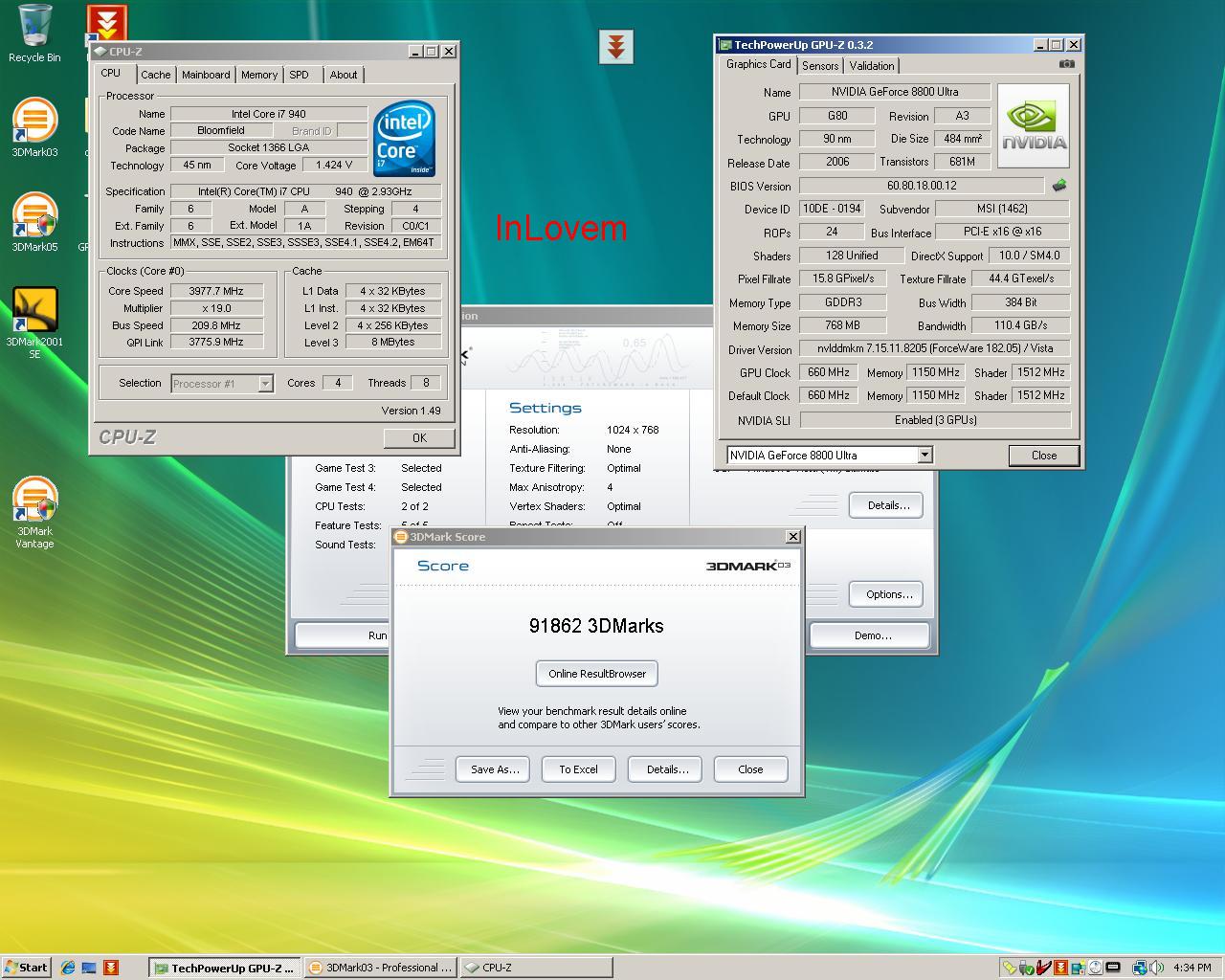Click Details in the 3DMark Score dialog

[x=666, y=769]
